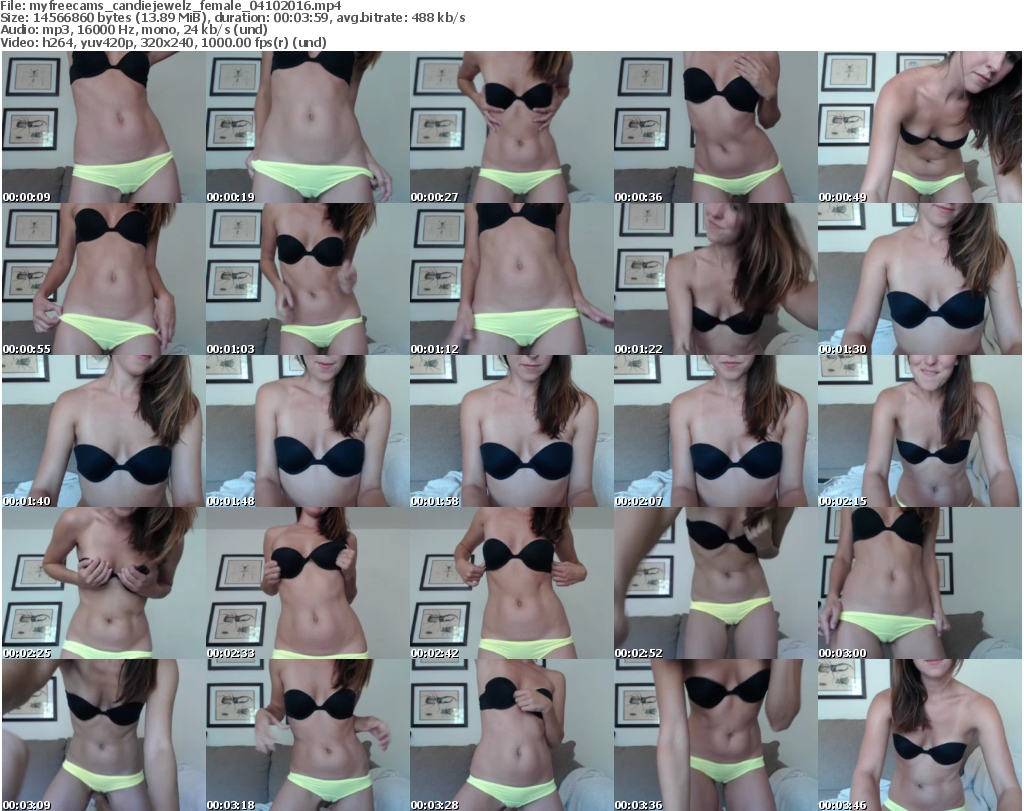
Task: Click the thumbnail timestamped 00:02:15
Action: tap(919, 432)
